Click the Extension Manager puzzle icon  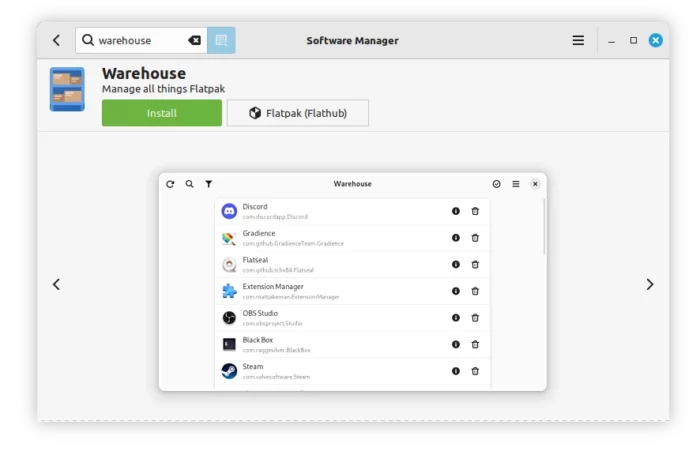click(x=229, y=291)
